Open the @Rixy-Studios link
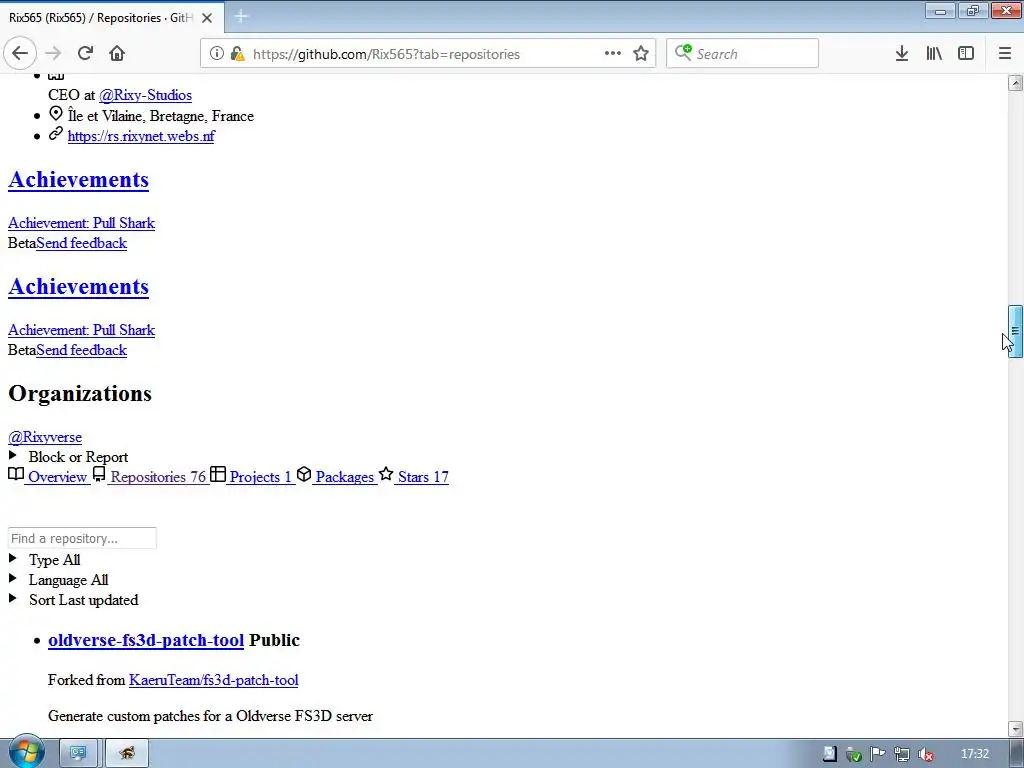Viewport: 1024px width, 768px height. 145,95
